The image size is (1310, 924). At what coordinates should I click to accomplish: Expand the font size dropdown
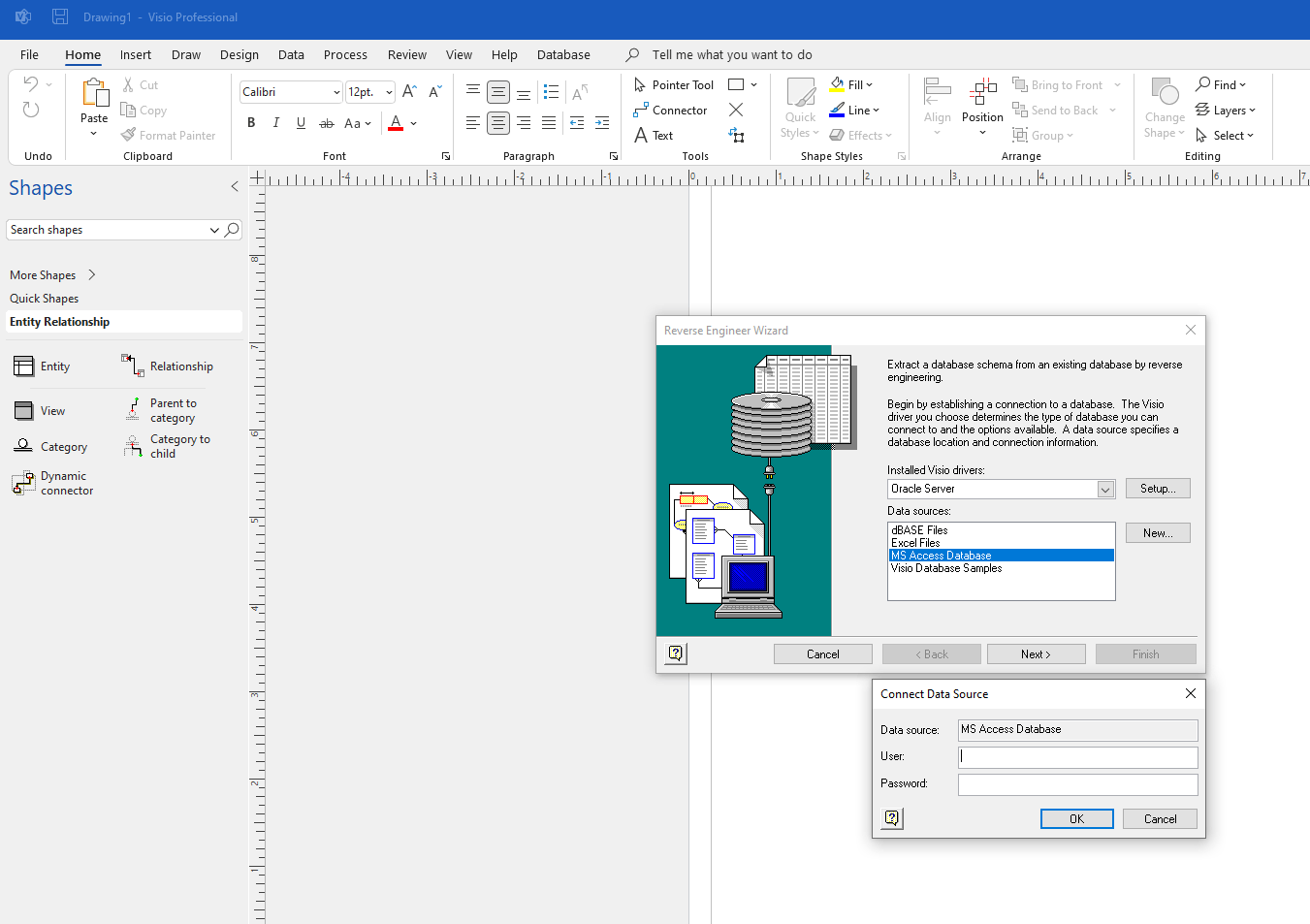389,92
